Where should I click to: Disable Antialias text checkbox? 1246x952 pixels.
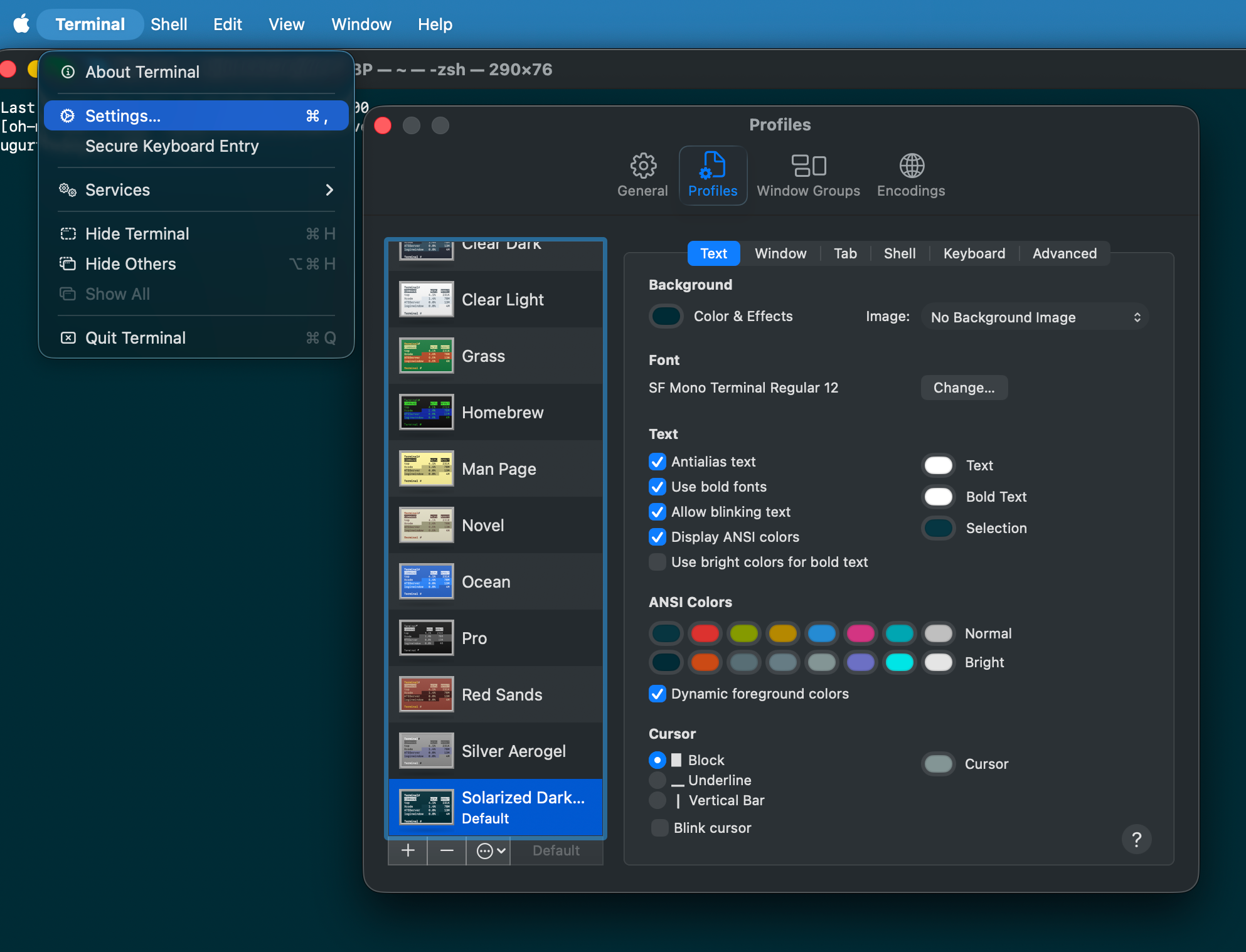(x=657, y=462)
